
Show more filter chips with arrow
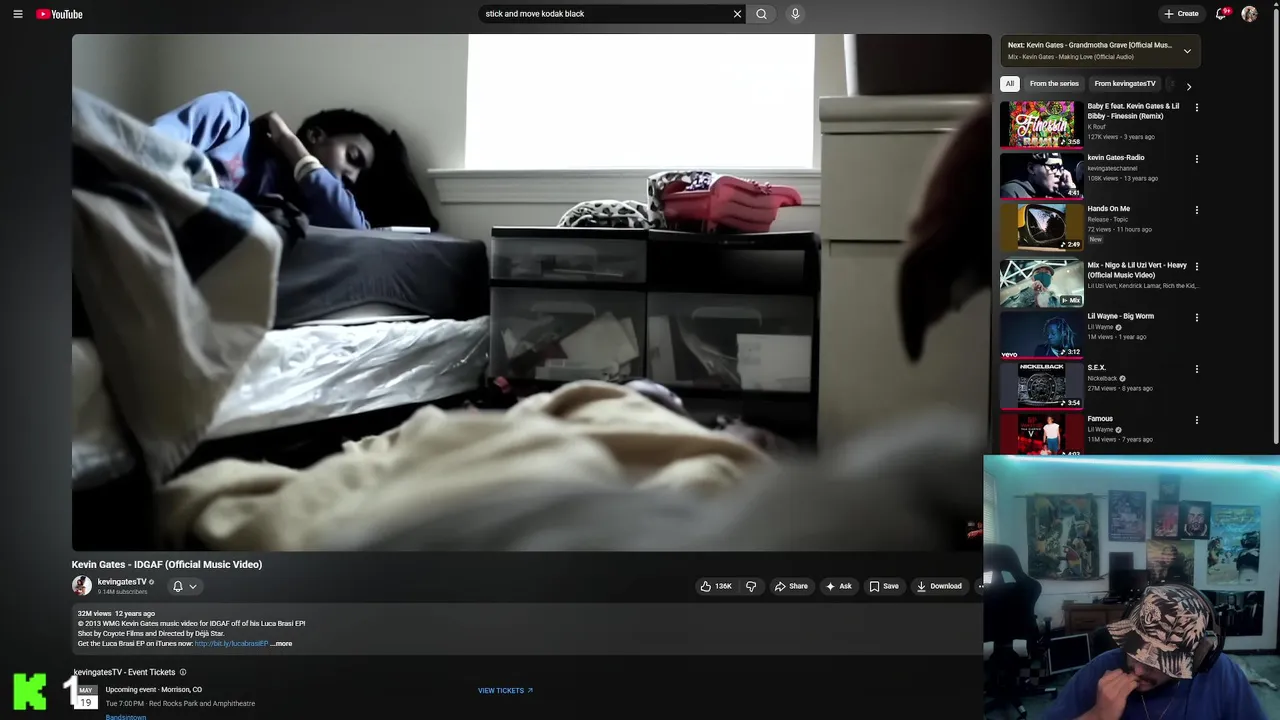(x=1188, y=86)
